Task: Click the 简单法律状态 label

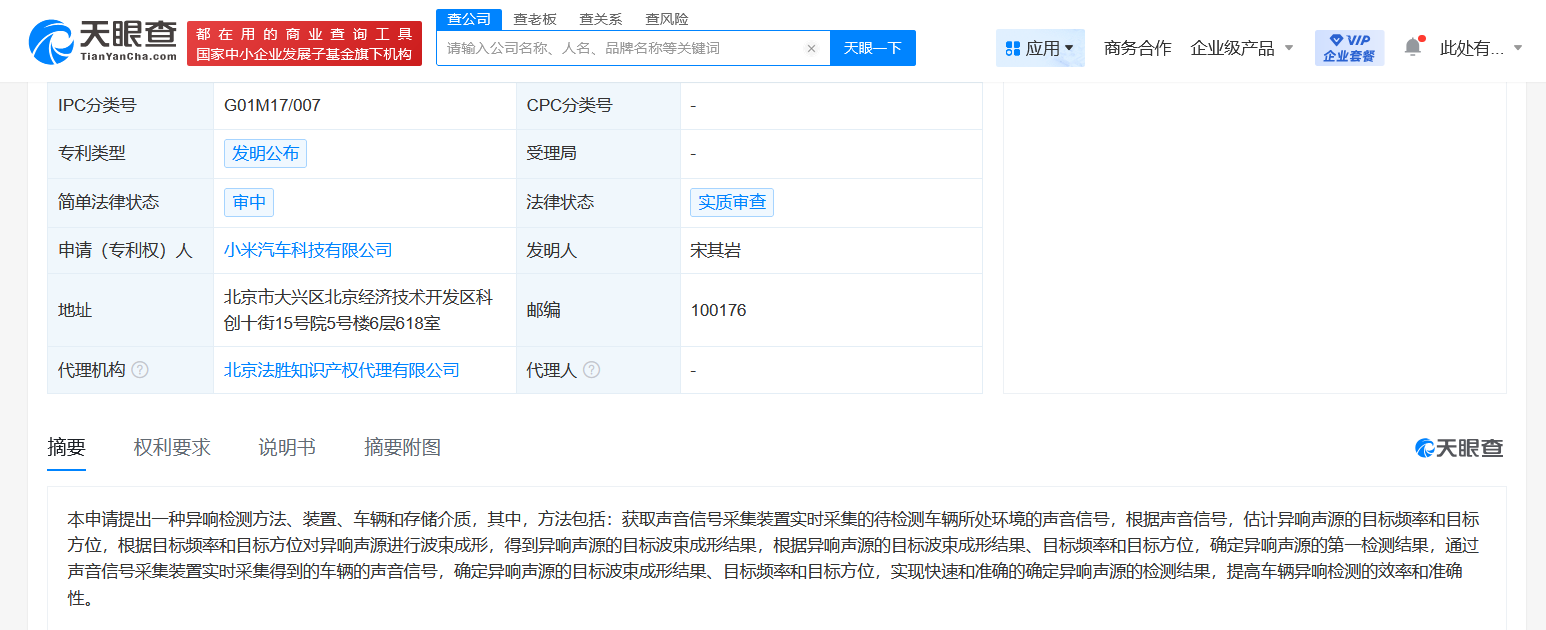Action: (109, 202)
